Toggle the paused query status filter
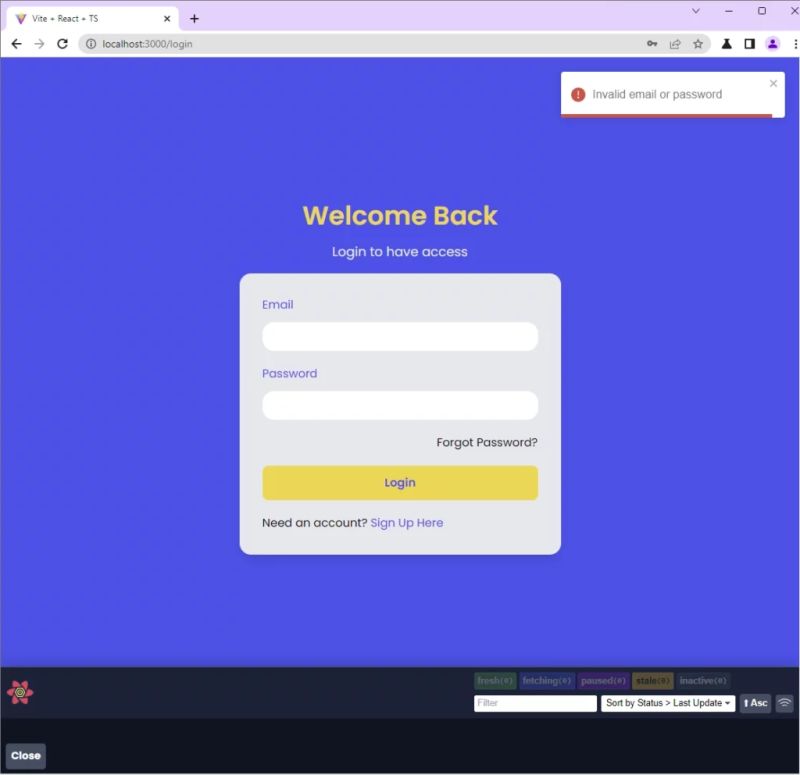Image resolution: width=800 pixels, height=775 pixels. tap(601, 680)
